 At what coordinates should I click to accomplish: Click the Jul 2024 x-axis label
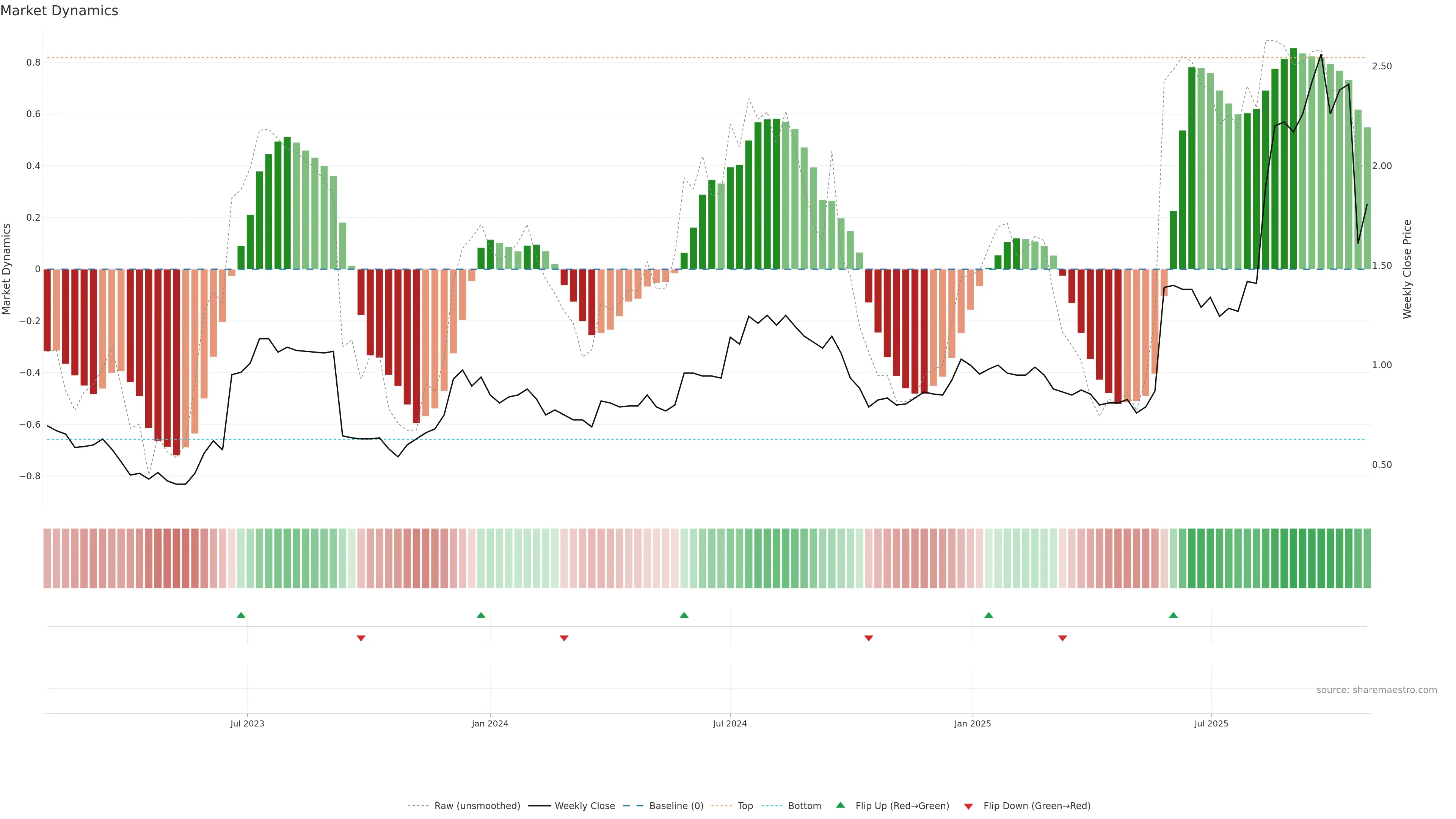pos(730,723)
